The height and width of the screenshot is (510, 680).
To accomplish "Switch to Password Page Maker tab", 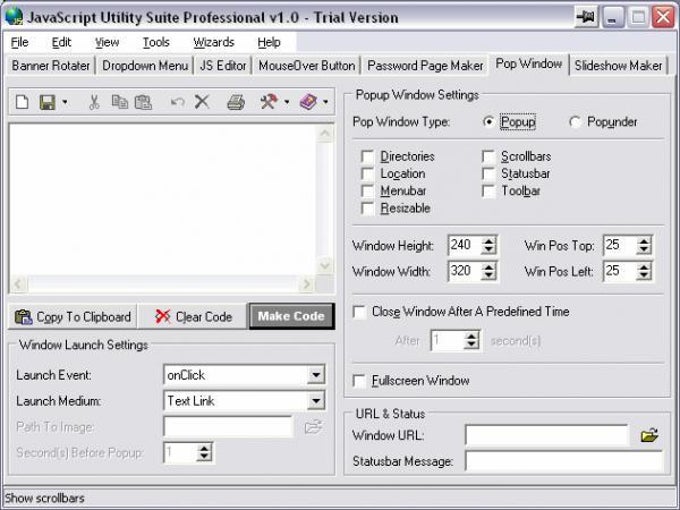I will (425, 65).
